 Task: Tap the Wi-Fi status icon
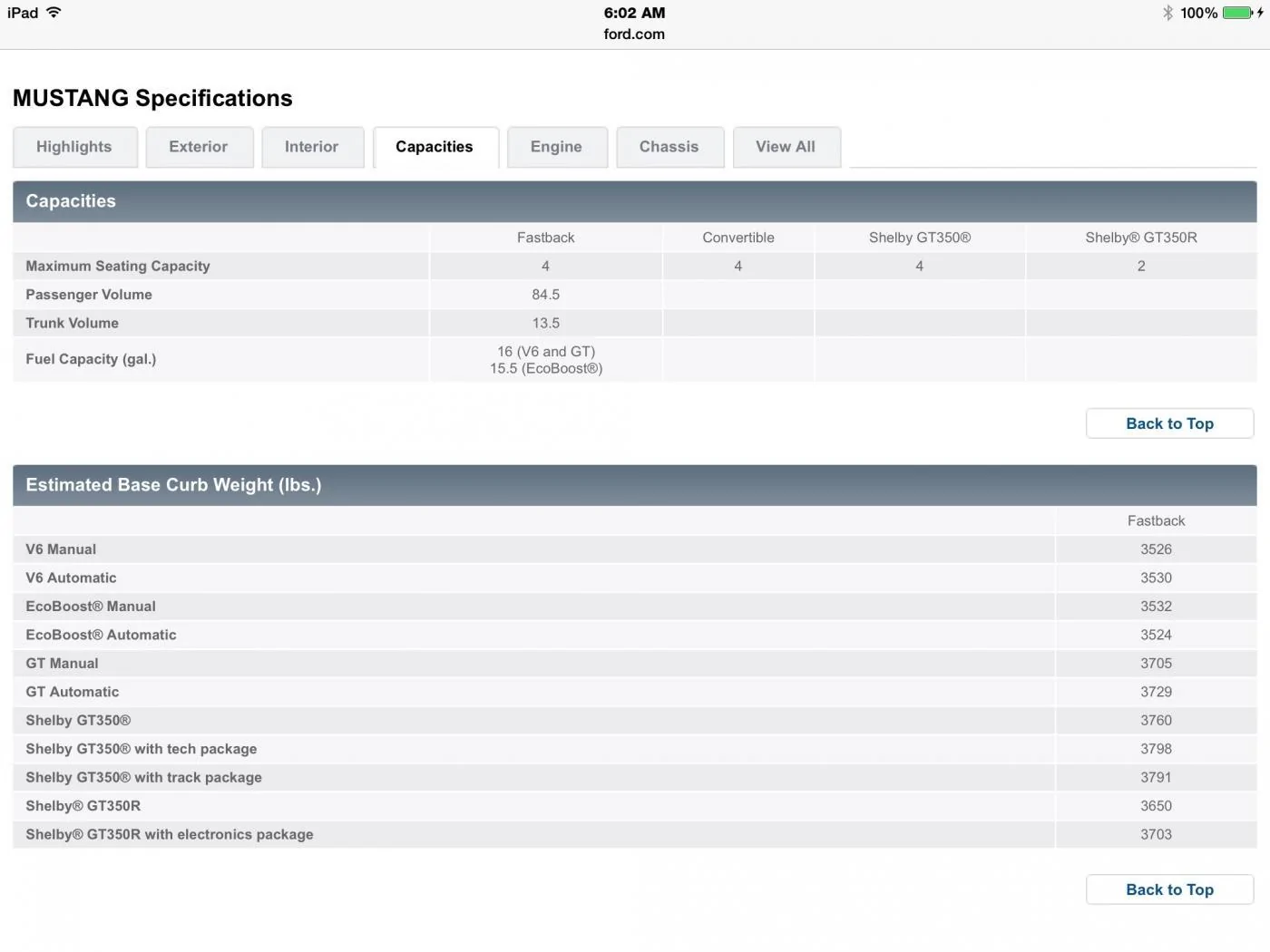54,13
